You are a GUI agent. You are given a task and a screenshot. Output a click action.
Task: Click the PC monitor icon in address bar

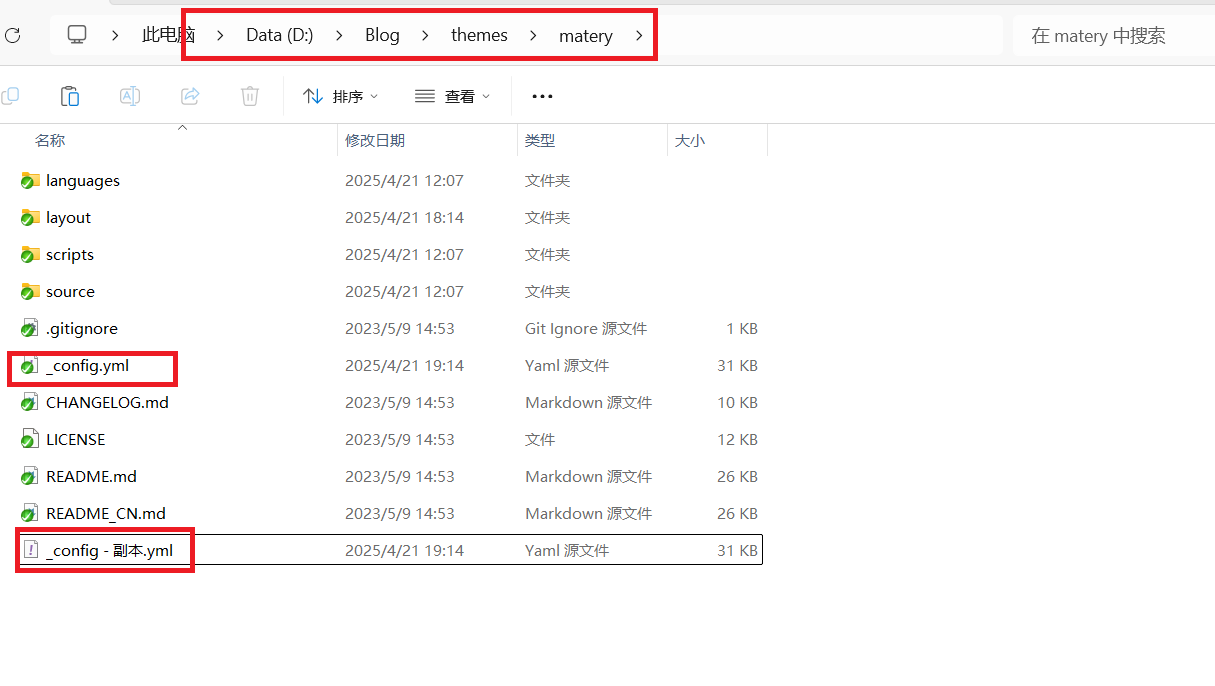(x=77, y=35)
